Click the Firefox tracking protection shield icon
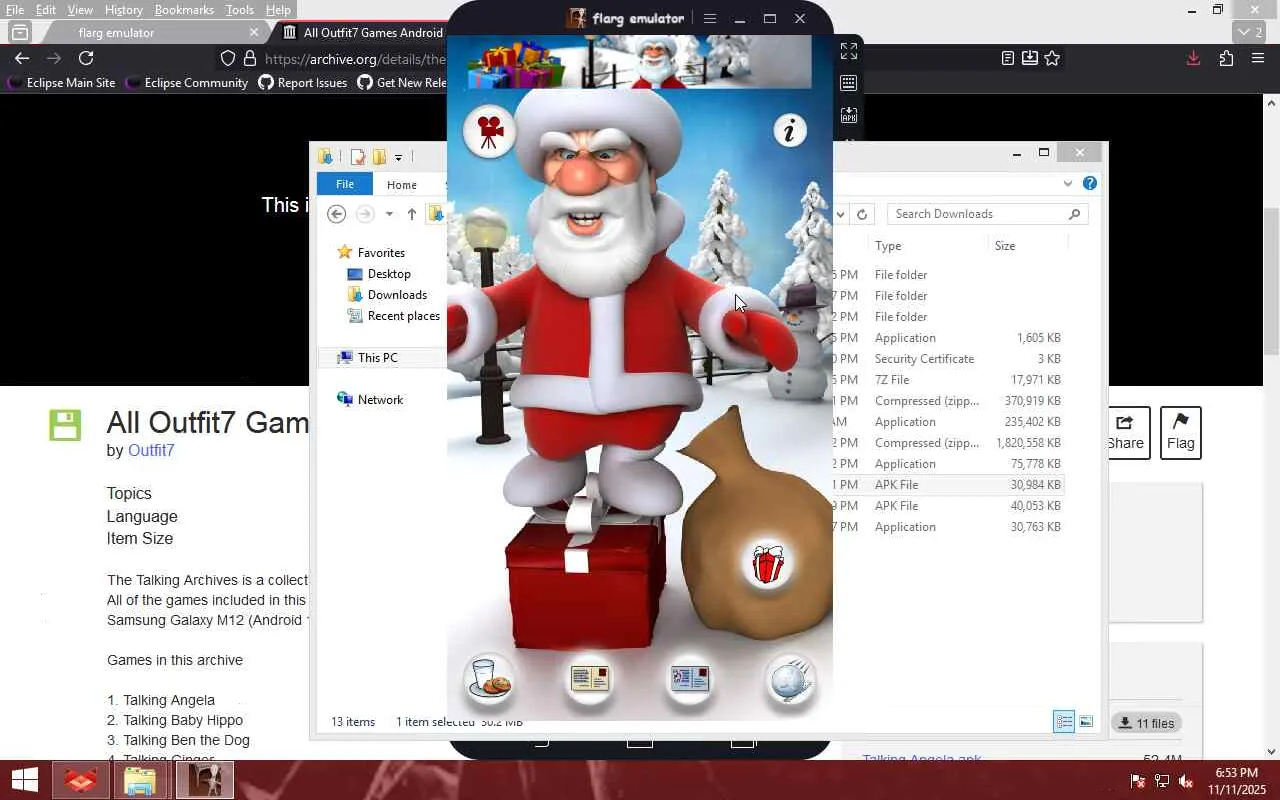Image resolution: width=1280 pixels, height=800 pixels. point(228,58)
